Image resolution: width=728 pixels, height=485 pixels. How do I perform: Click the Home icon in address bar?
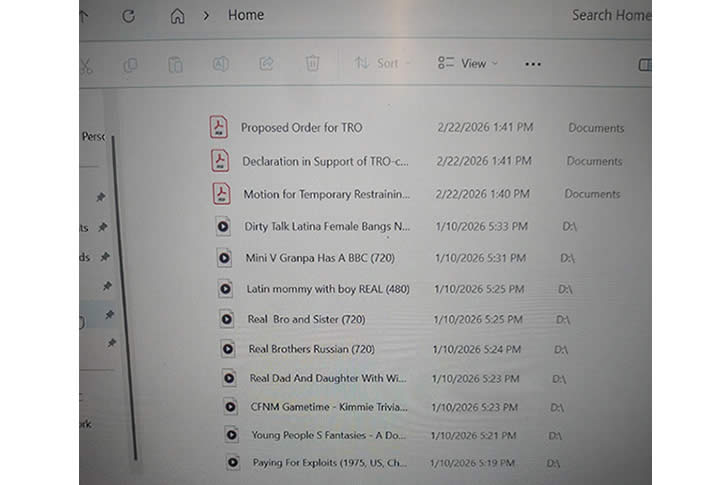tap(177, 16)
